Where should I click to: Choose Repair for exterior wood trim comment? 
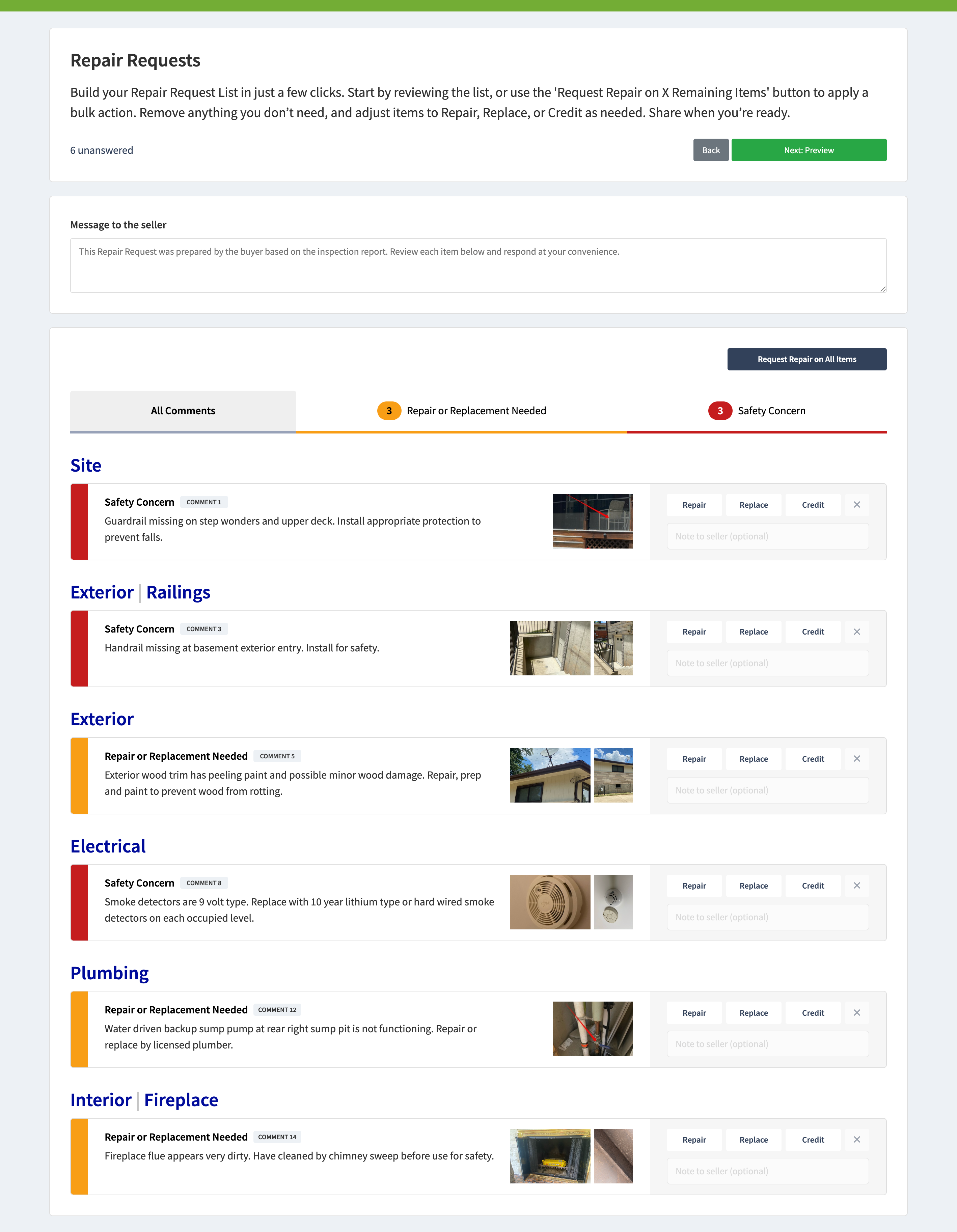coord(694,759)
